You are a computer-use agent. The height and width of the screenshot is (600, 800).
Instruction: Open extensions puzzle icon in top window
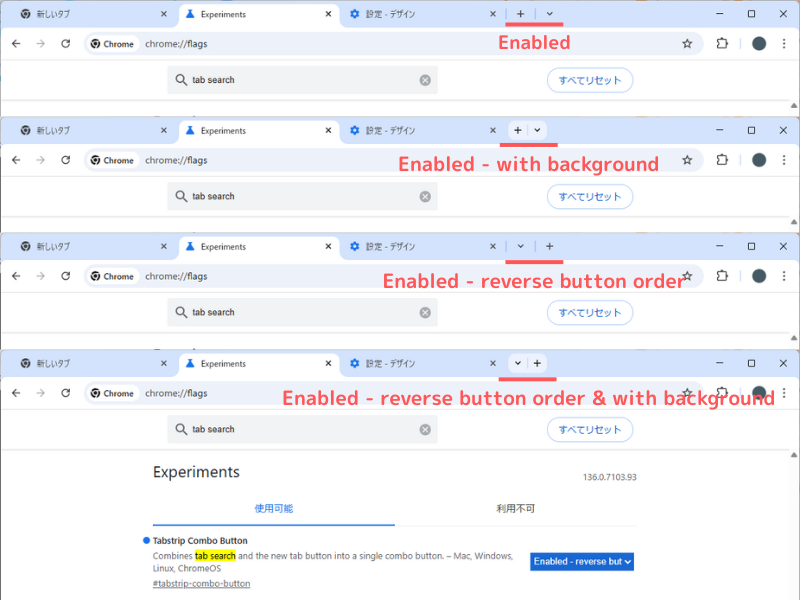[x=722, y=44]
